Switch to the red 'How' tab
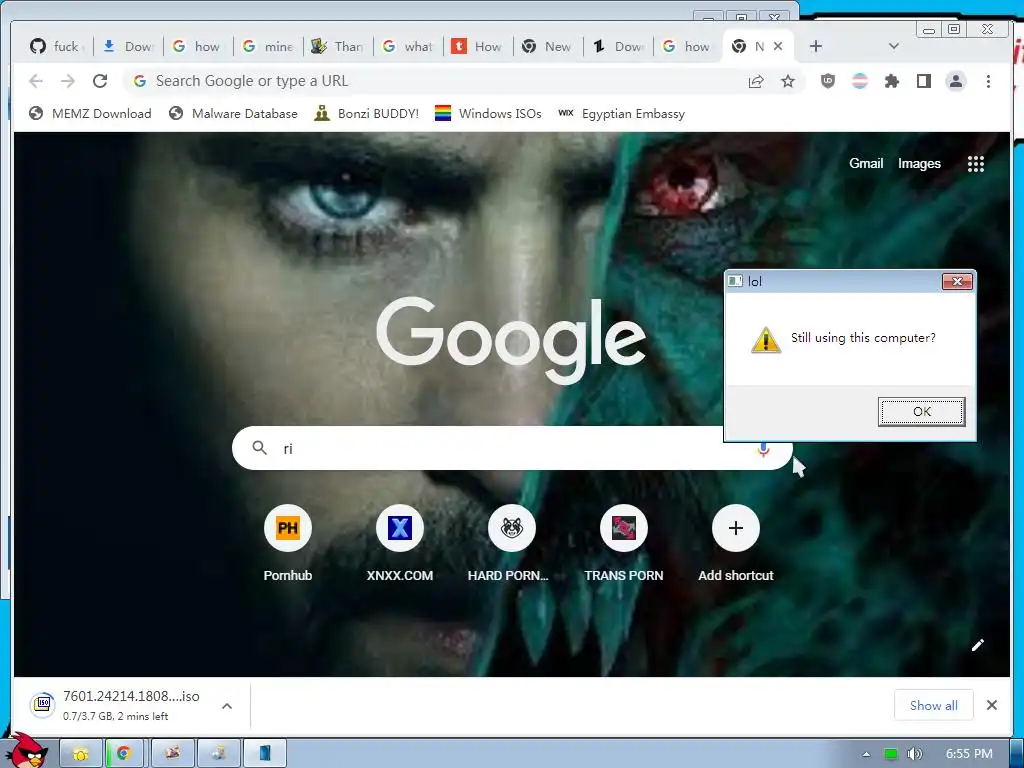The height and width of the screenshot is (768, 1024). [x=478, y=46]
